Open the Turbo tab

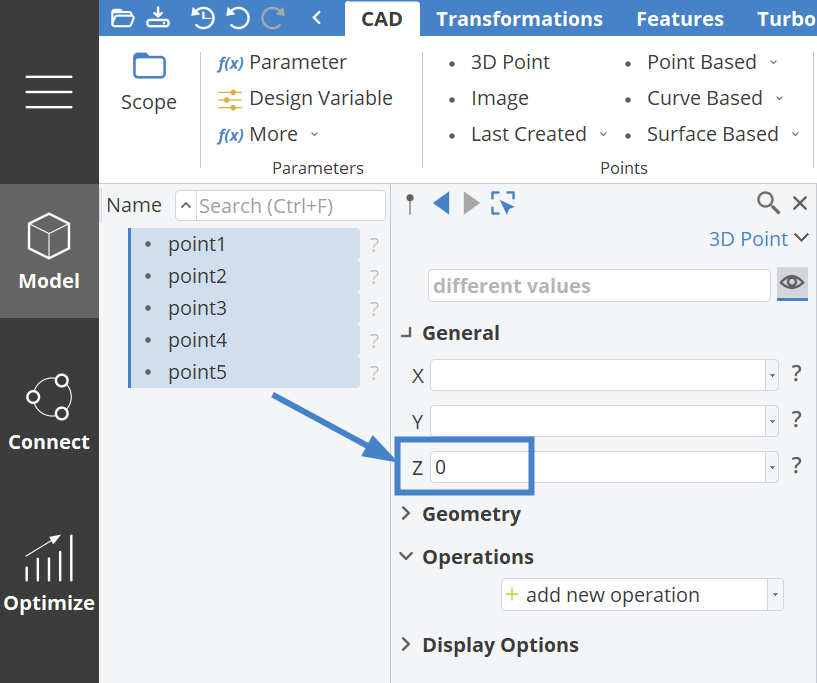click(787, 19)
